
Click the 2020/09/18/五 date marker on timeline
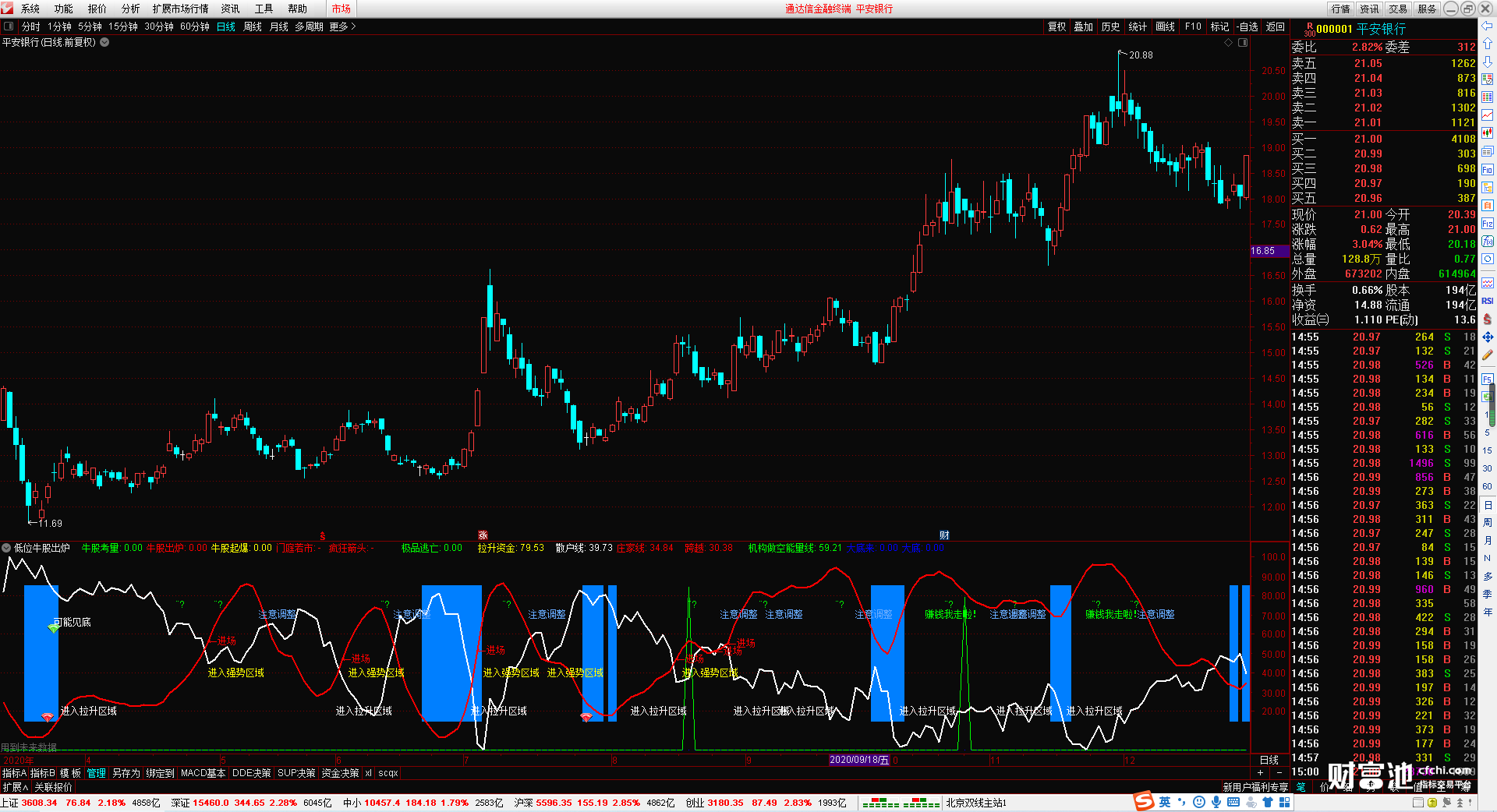[x=859, y=760]
